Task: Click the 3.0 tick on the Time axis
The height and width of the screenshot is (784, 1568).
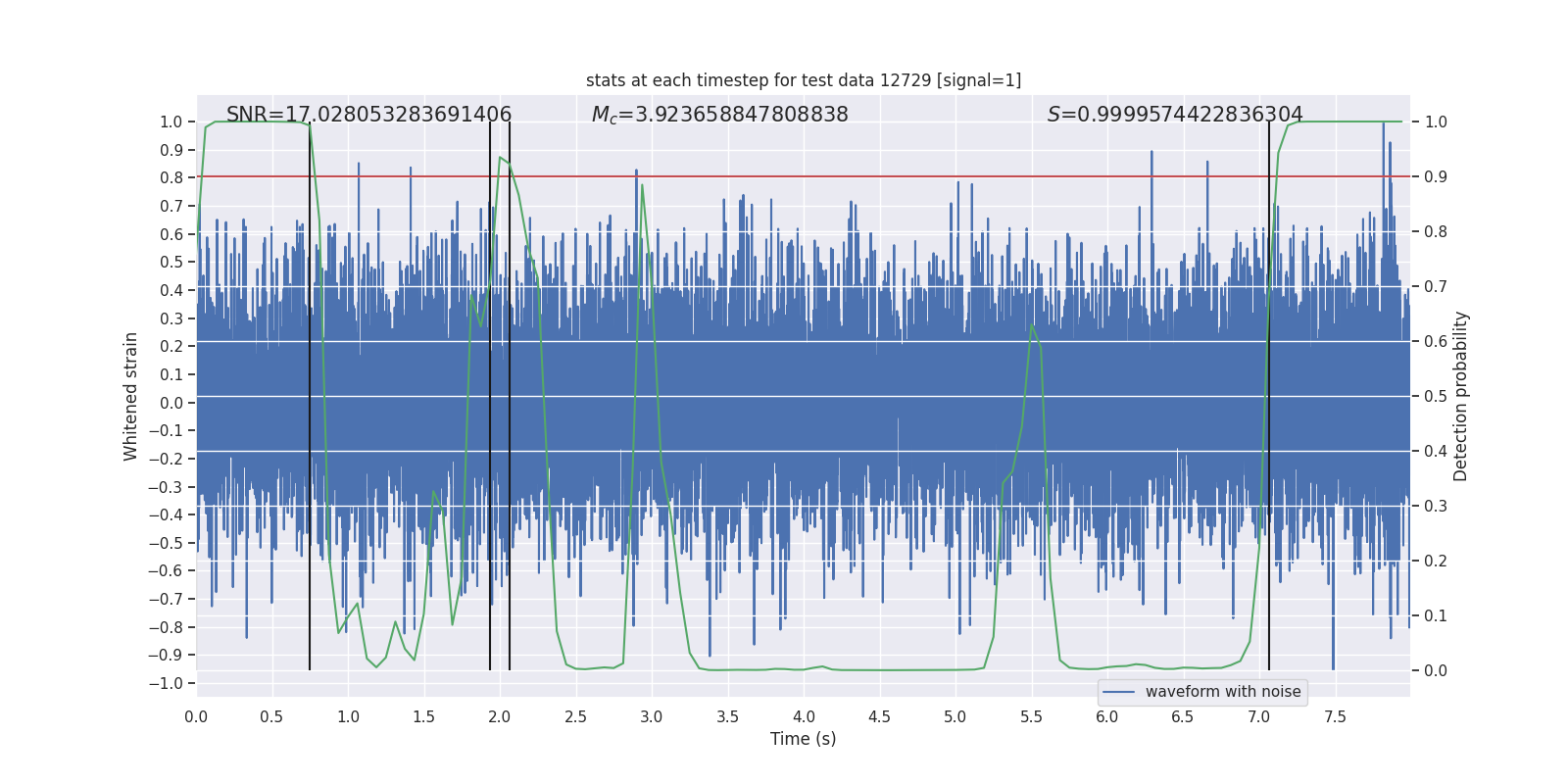Action: (652, 716)
